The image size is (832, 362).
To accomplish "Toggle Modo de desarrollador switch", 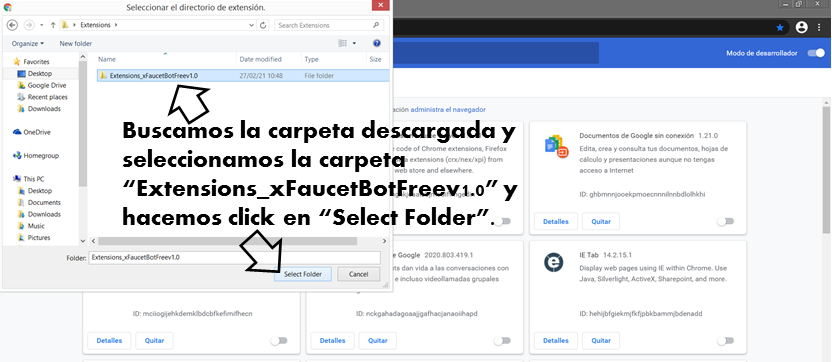I will (816, 53).
